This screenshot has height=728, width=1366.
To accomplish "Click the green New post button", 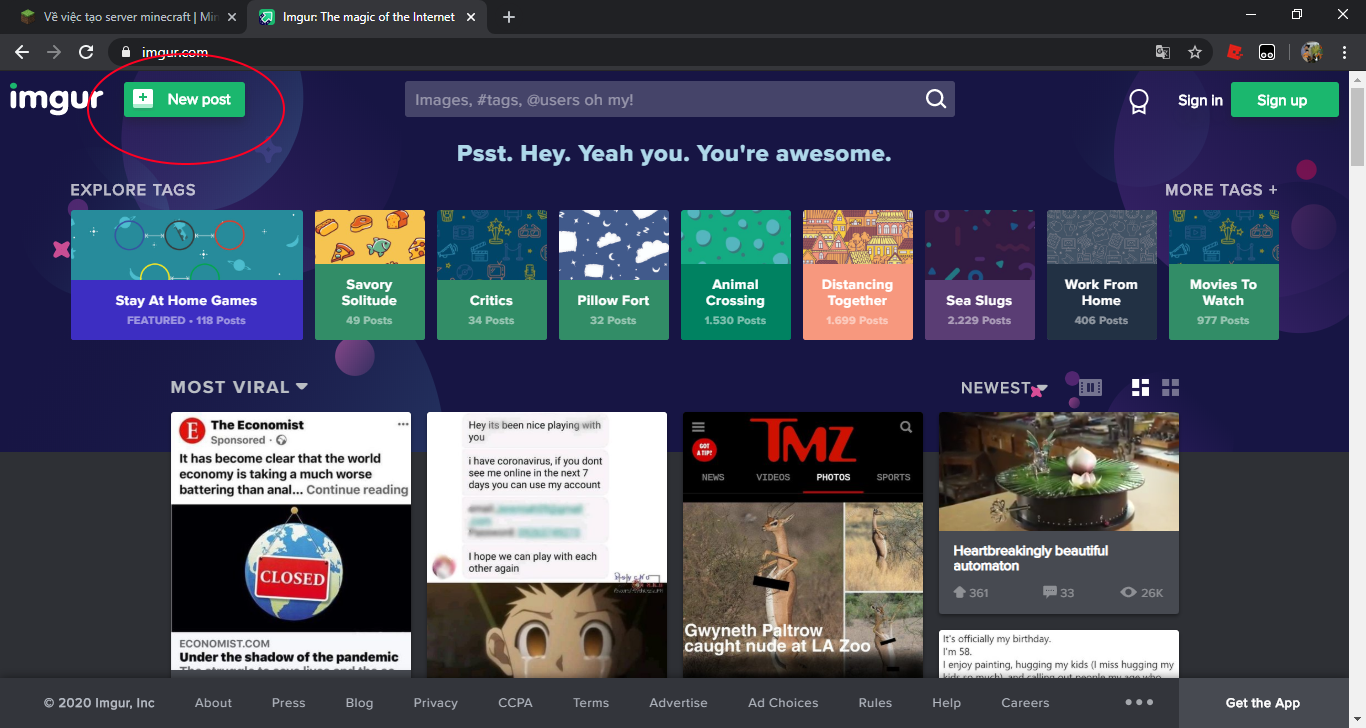I will pos(184,99).
